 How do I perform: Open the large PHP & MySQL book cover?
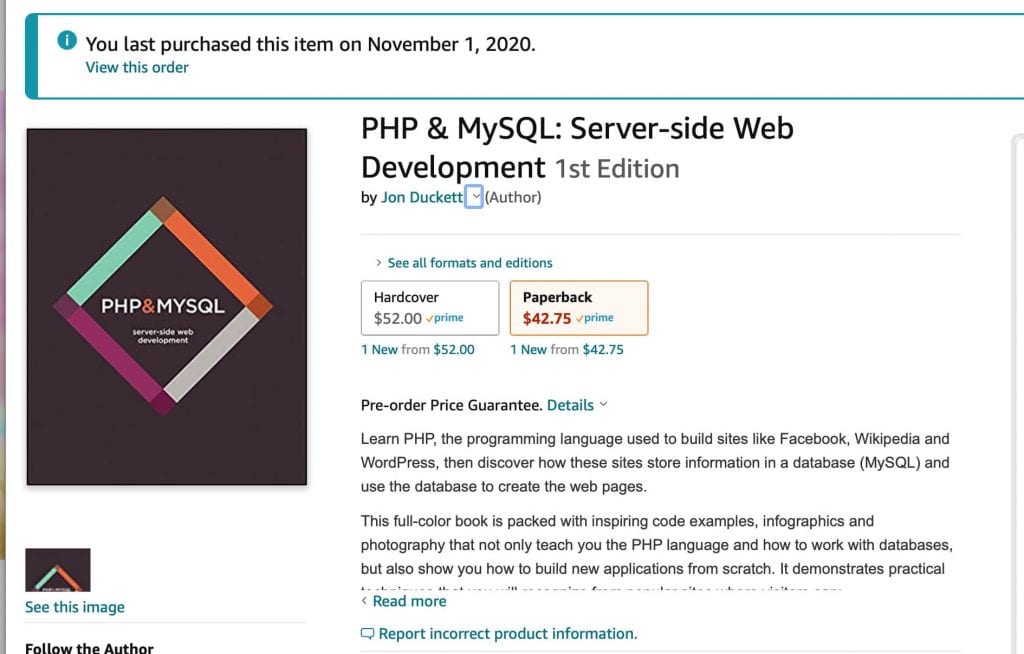click(167, 306)
